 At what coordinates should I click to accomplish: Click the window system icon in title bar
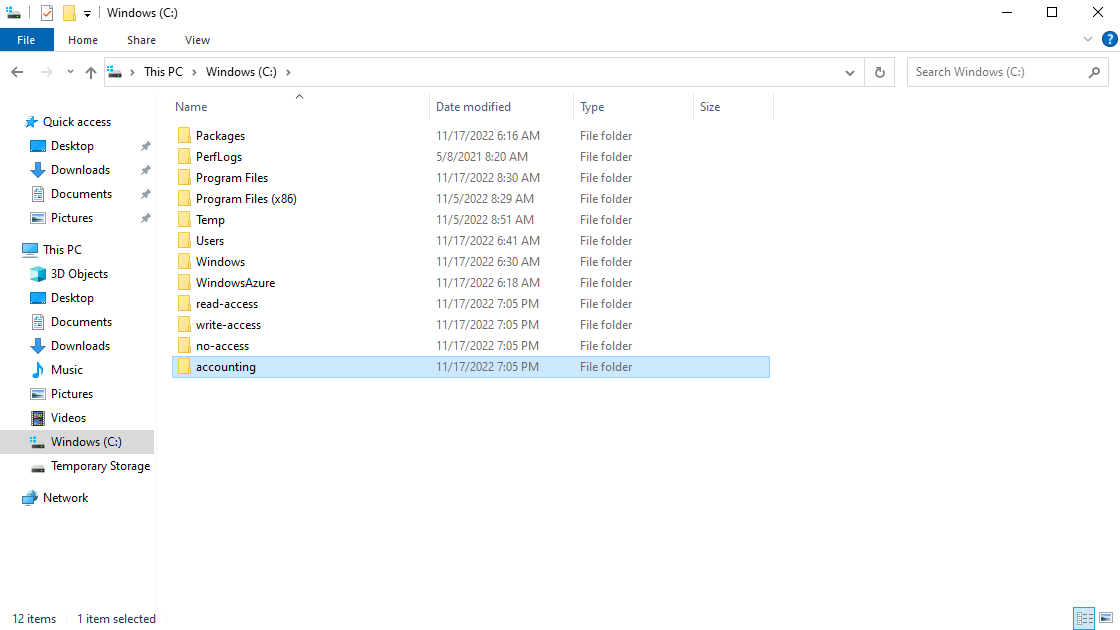pyautogui.click(x=13, y=13)
